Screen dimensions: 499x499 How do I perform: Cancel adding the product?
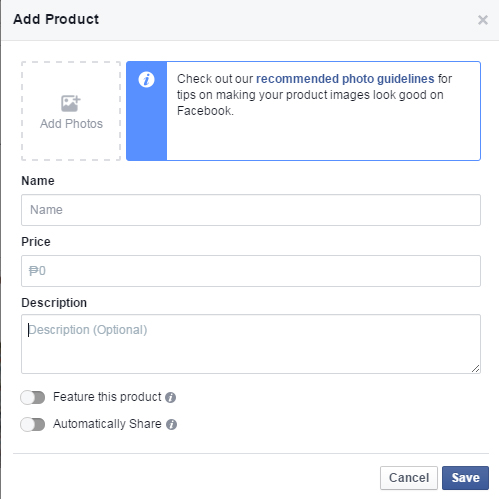409,478
